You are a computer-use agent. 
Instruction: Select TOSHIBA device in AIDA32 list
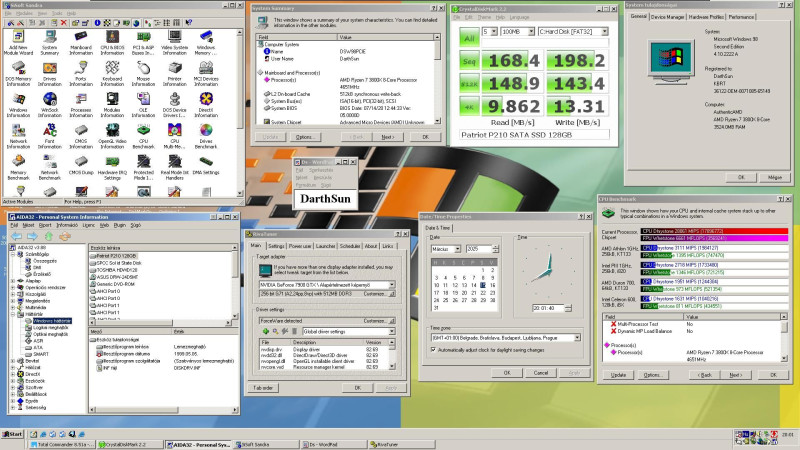[117, 270]
